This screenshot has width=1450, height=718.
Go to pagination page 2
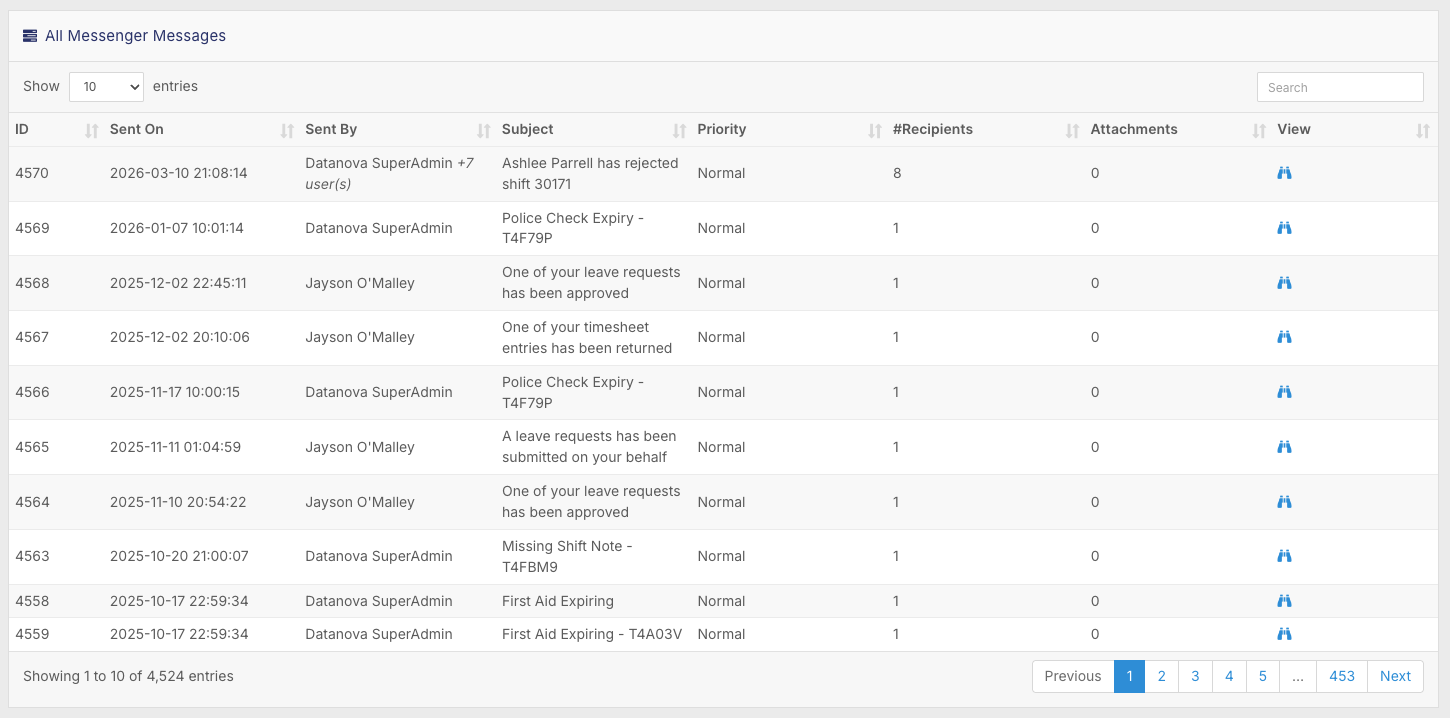coord(1162,676)
